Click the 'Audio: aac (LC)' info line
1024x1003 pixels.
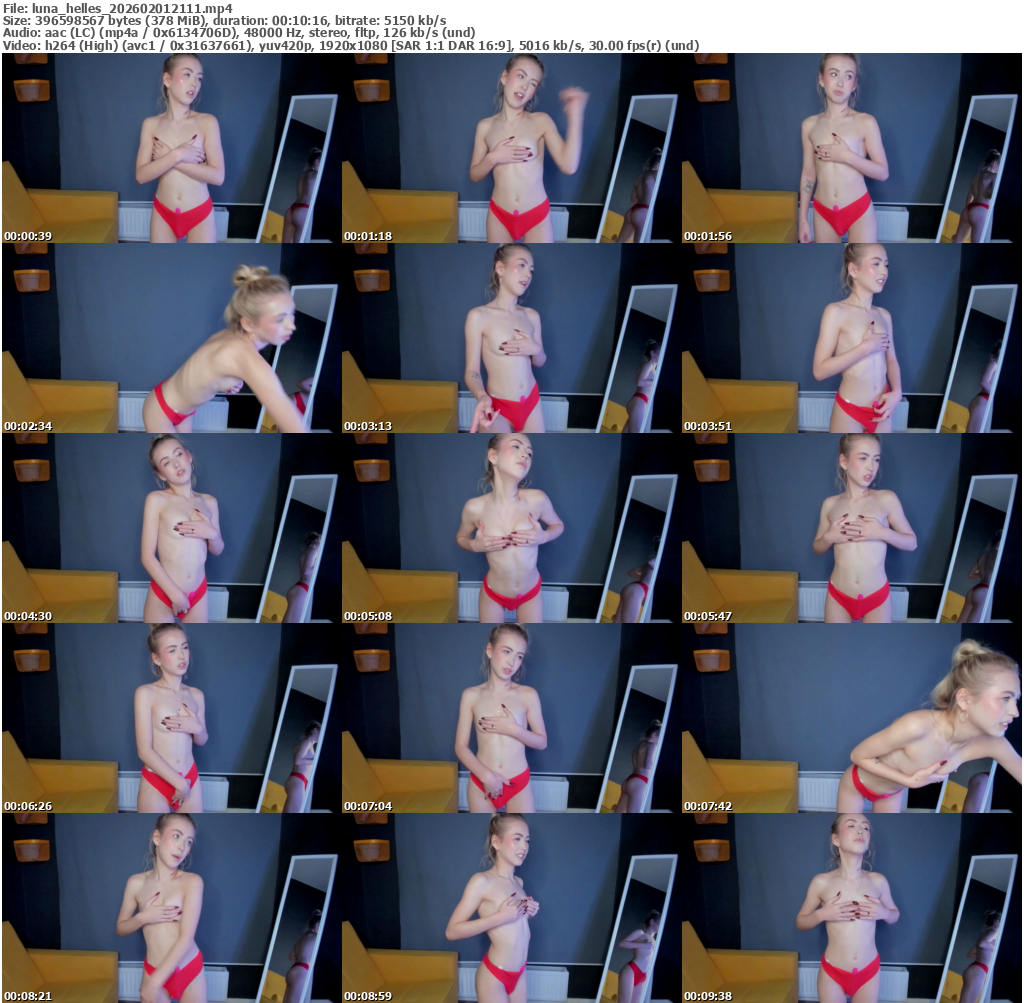coord(239,33)
